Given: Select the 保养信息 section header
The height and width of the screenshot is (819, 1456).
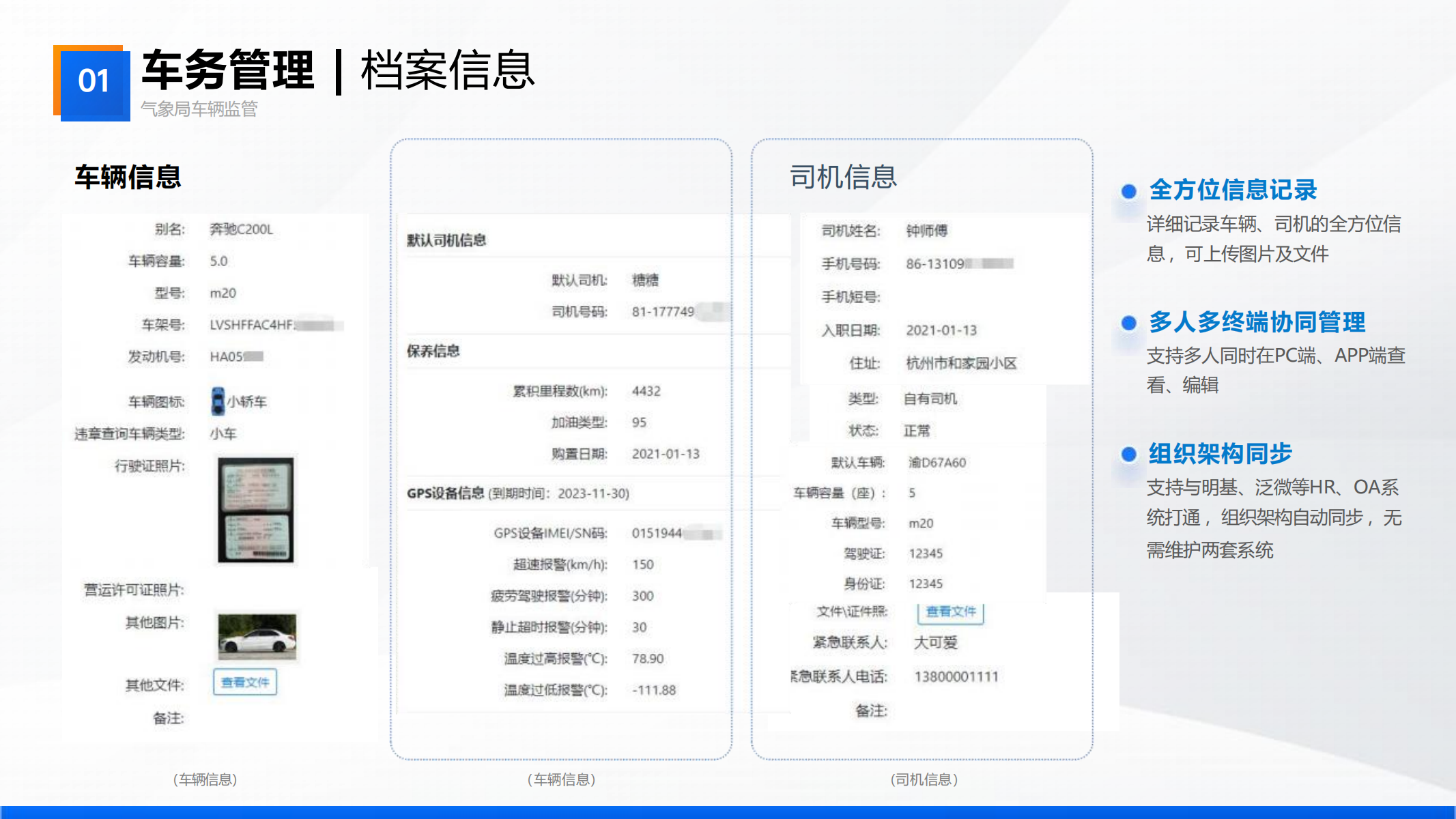Looking at the screenshot, I should (x=433, y=351).
